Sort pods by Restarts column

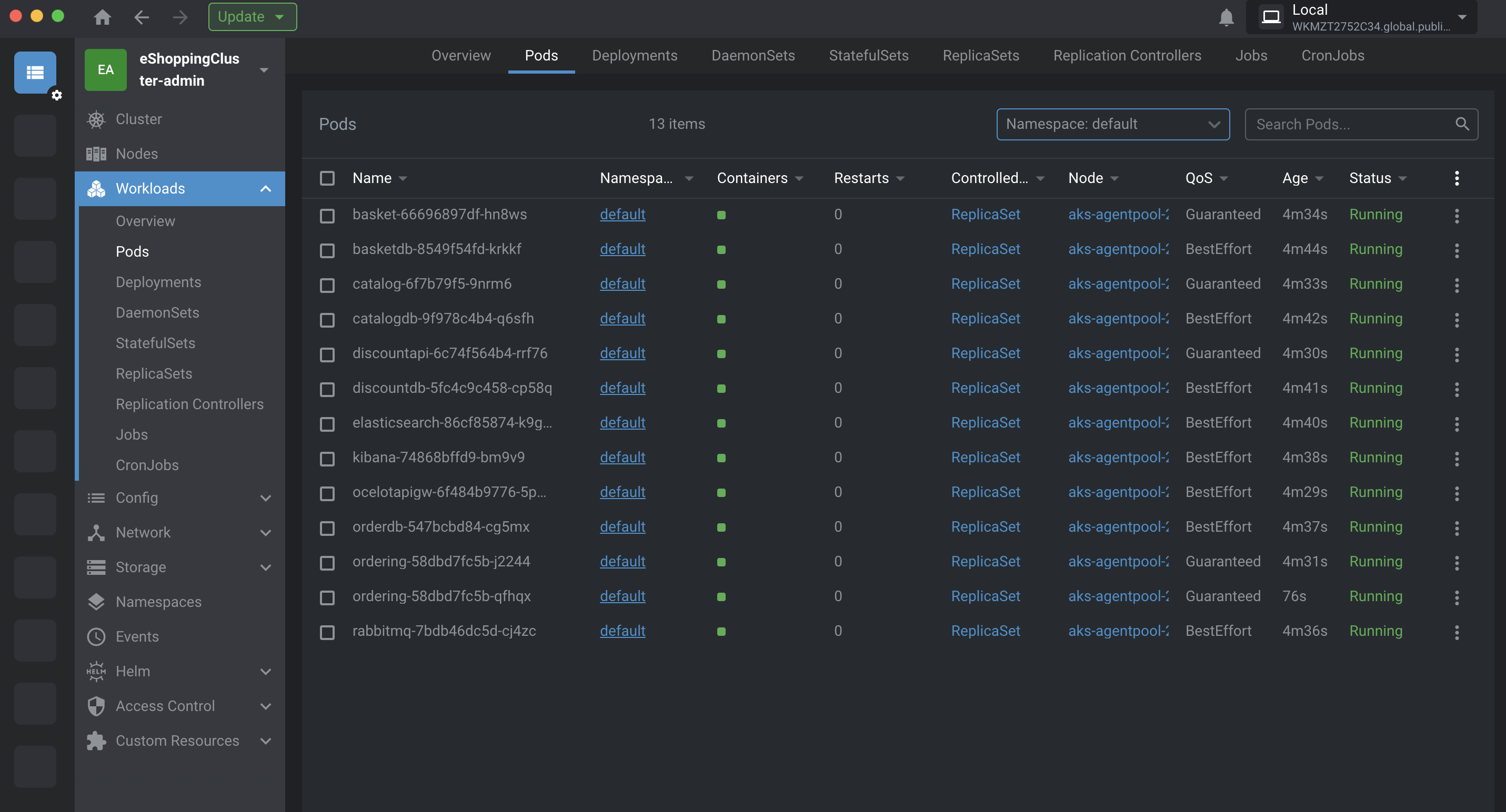click(869, 178)
